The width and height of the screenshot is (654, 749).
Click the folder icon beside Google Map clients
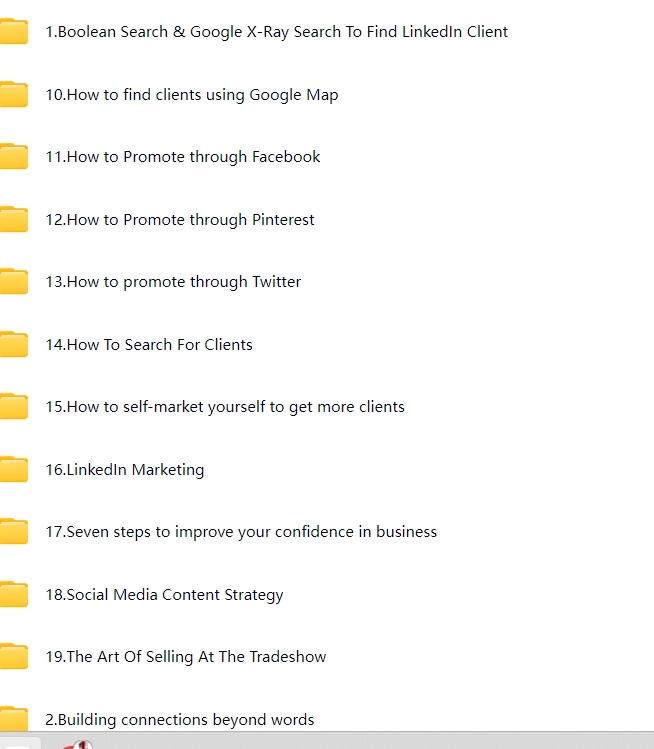(x=13, y=95)
